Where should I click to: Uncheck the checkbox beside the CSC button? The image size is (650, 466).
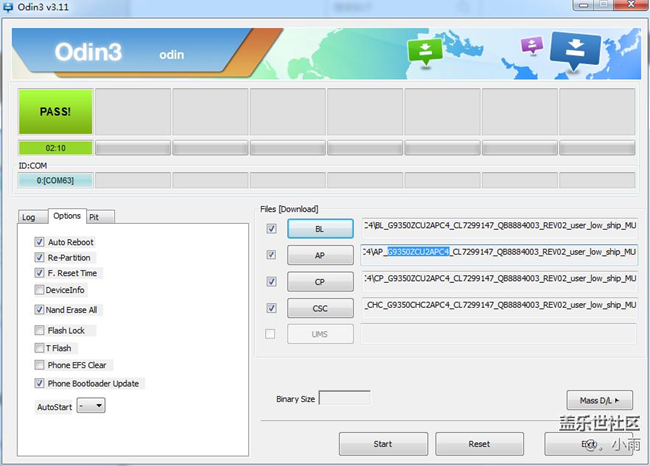click(271, 308)
